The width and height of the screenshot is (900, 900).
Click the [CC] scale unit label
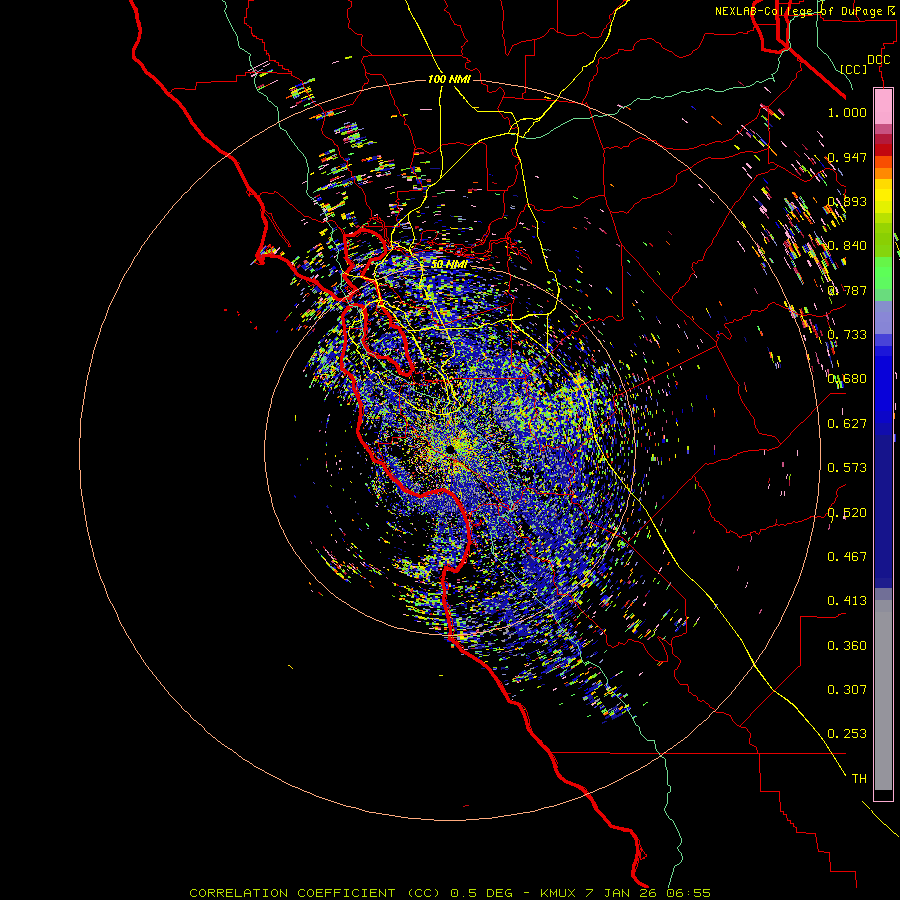[x=854, y=69]
